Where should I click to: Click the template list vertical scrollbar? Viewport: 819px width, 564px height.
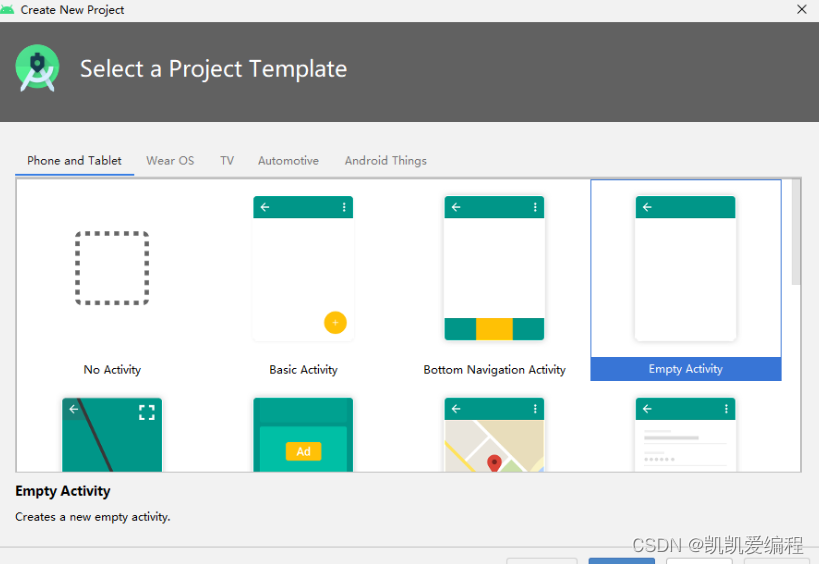pyautogui.click(x=796, y=232)
